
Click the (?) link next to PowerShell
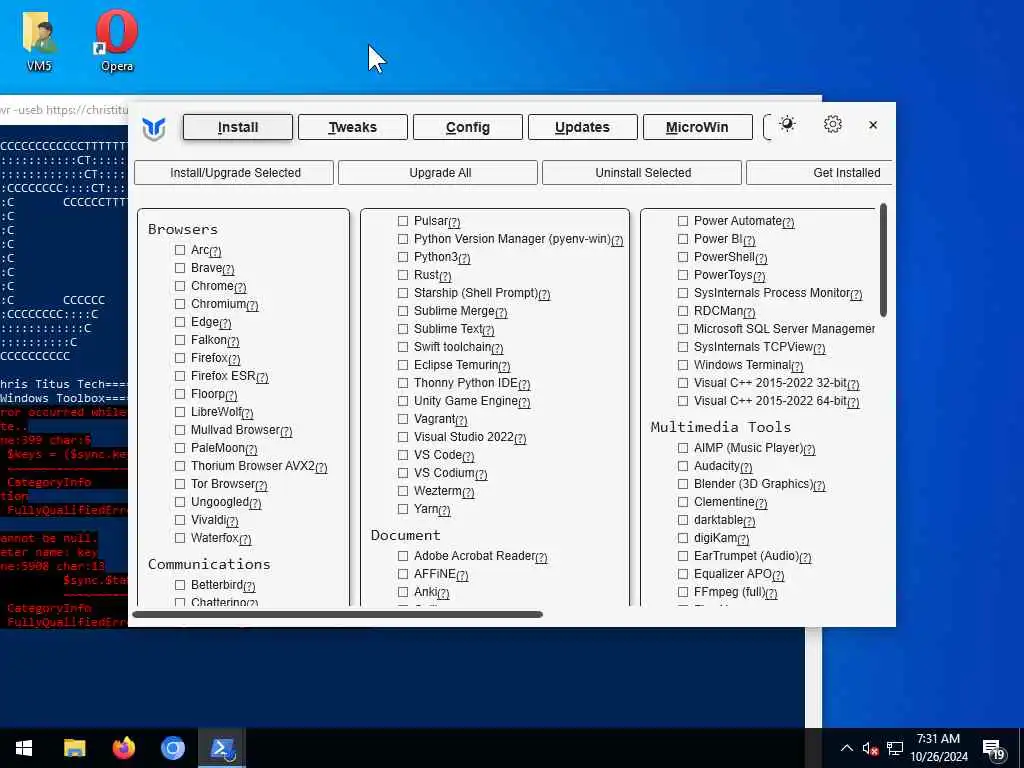click(761, 259)
